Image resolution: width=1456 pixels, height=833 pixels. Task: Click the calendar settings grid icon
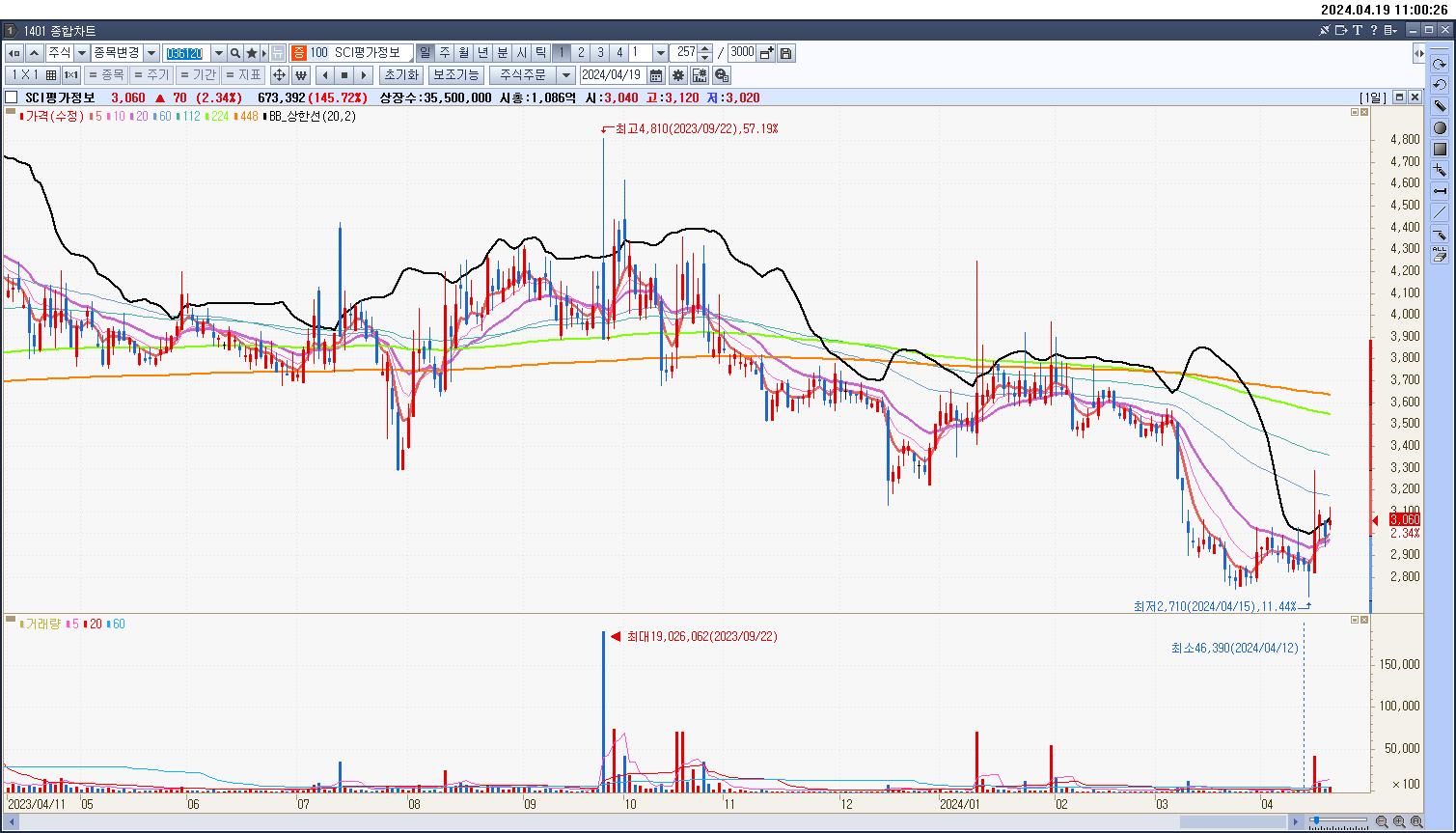point(700,75)
